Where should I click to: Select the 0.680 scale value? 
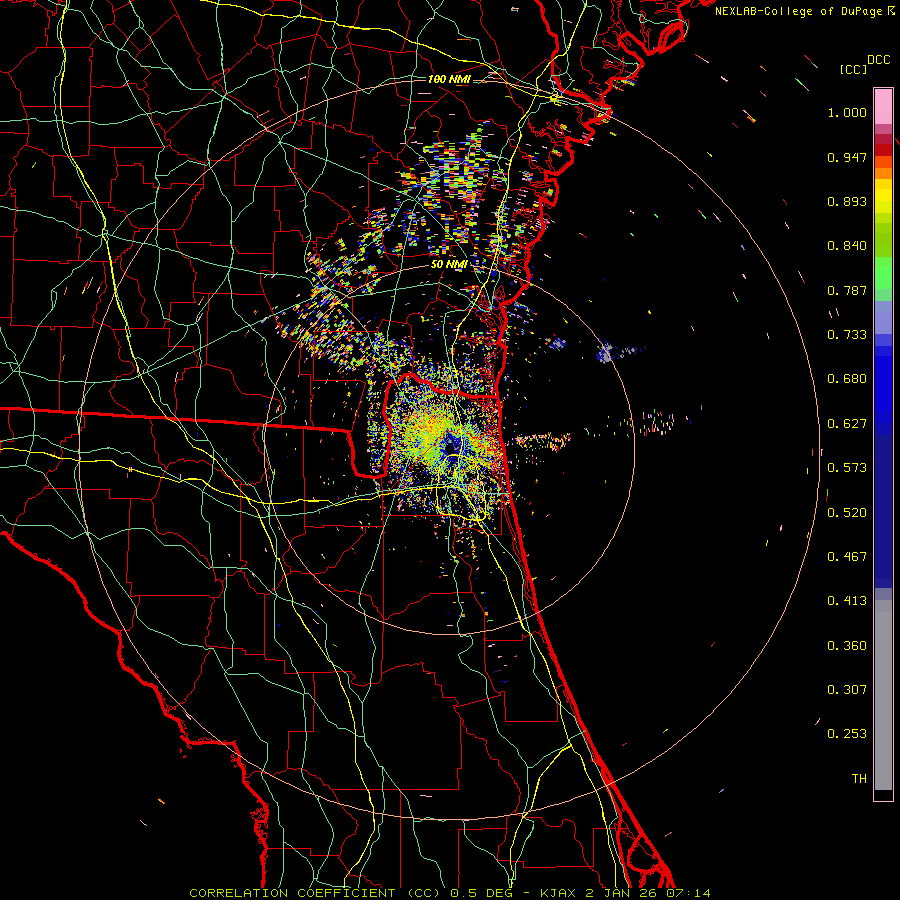tap(847, 379)
